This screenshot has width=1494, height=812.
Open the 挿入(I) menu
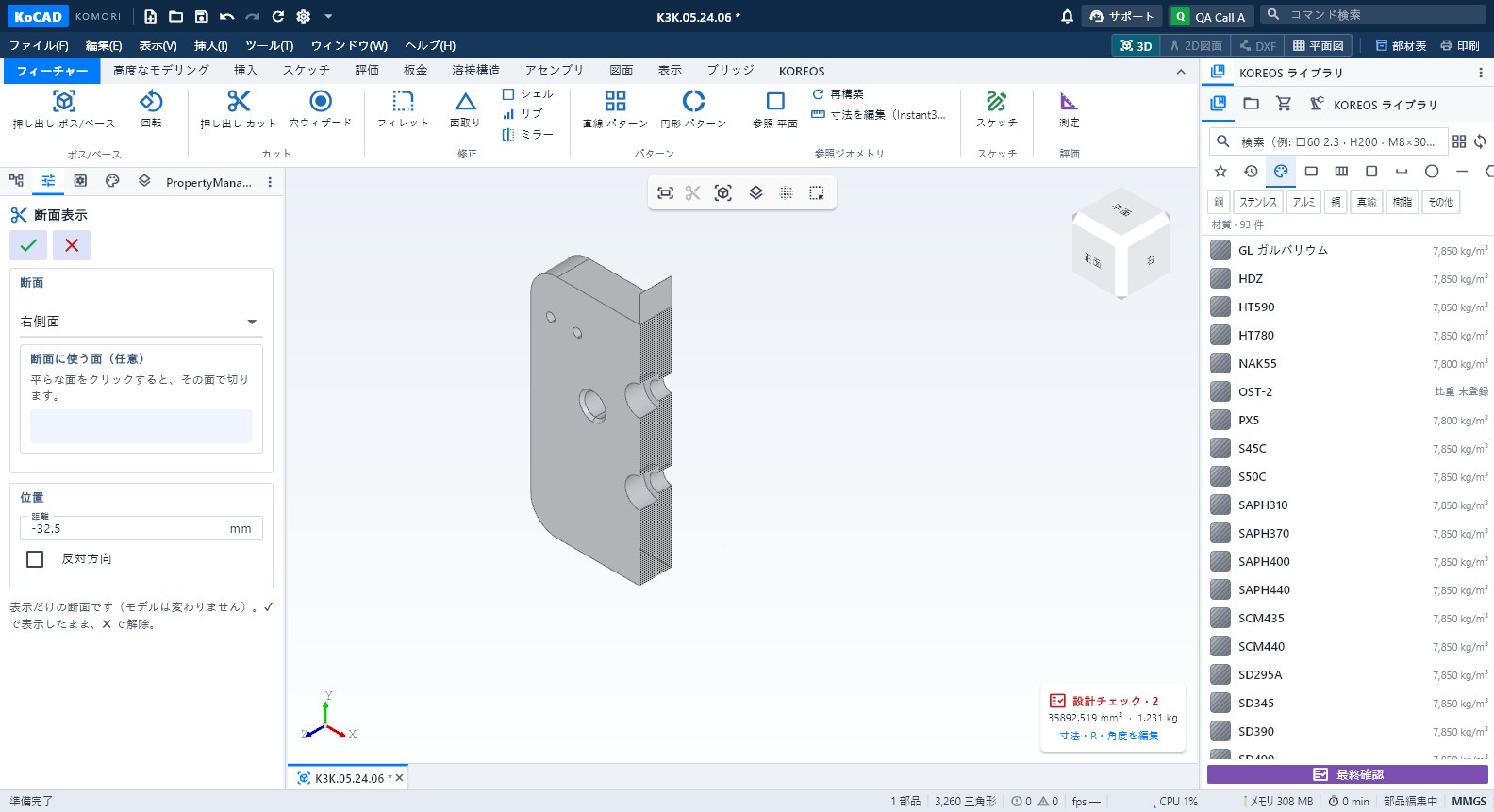(x=211, y=45)
